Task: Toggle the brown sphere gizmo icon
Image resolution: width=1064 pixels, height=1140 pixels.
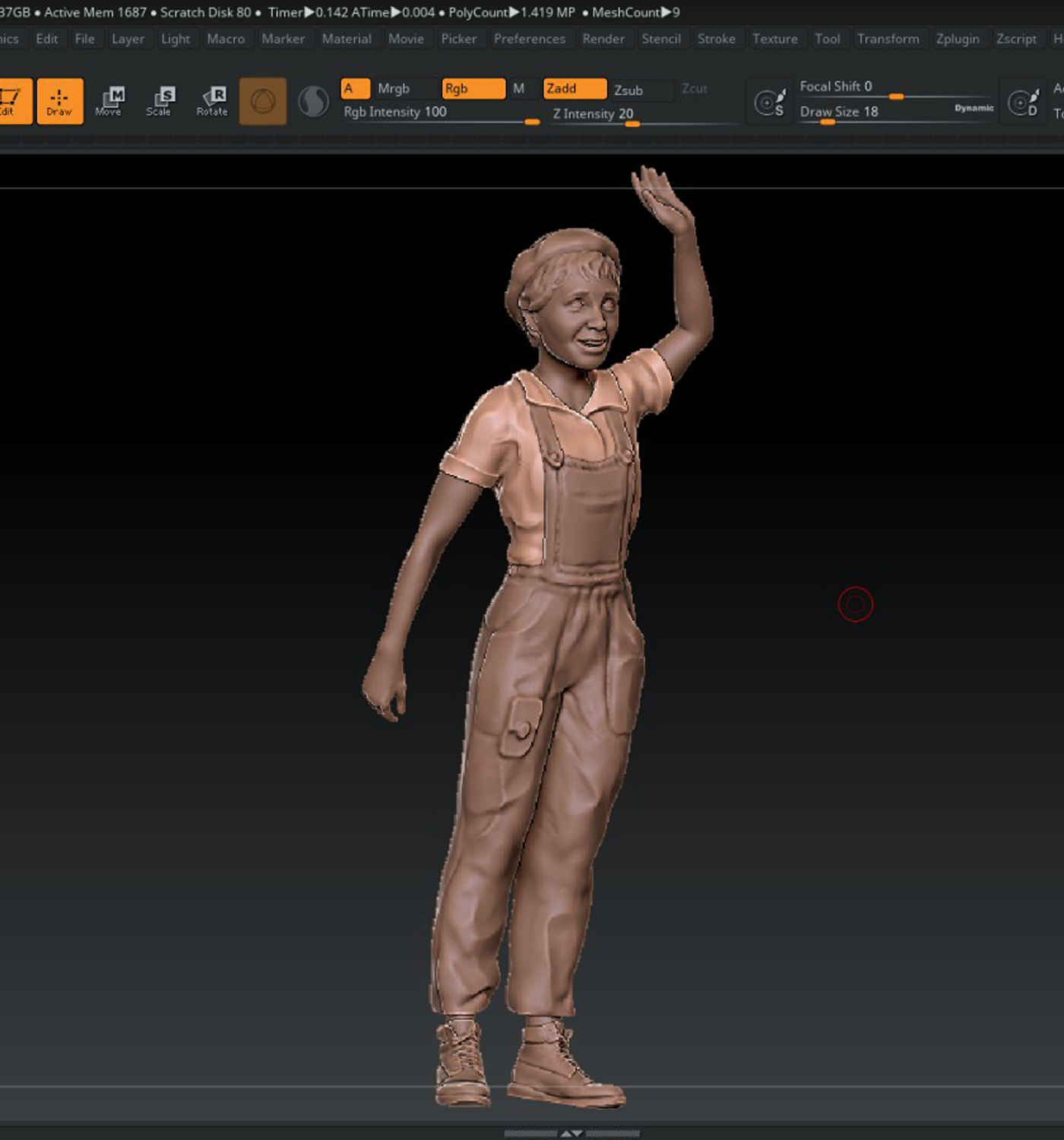Action: click(263, 101)
